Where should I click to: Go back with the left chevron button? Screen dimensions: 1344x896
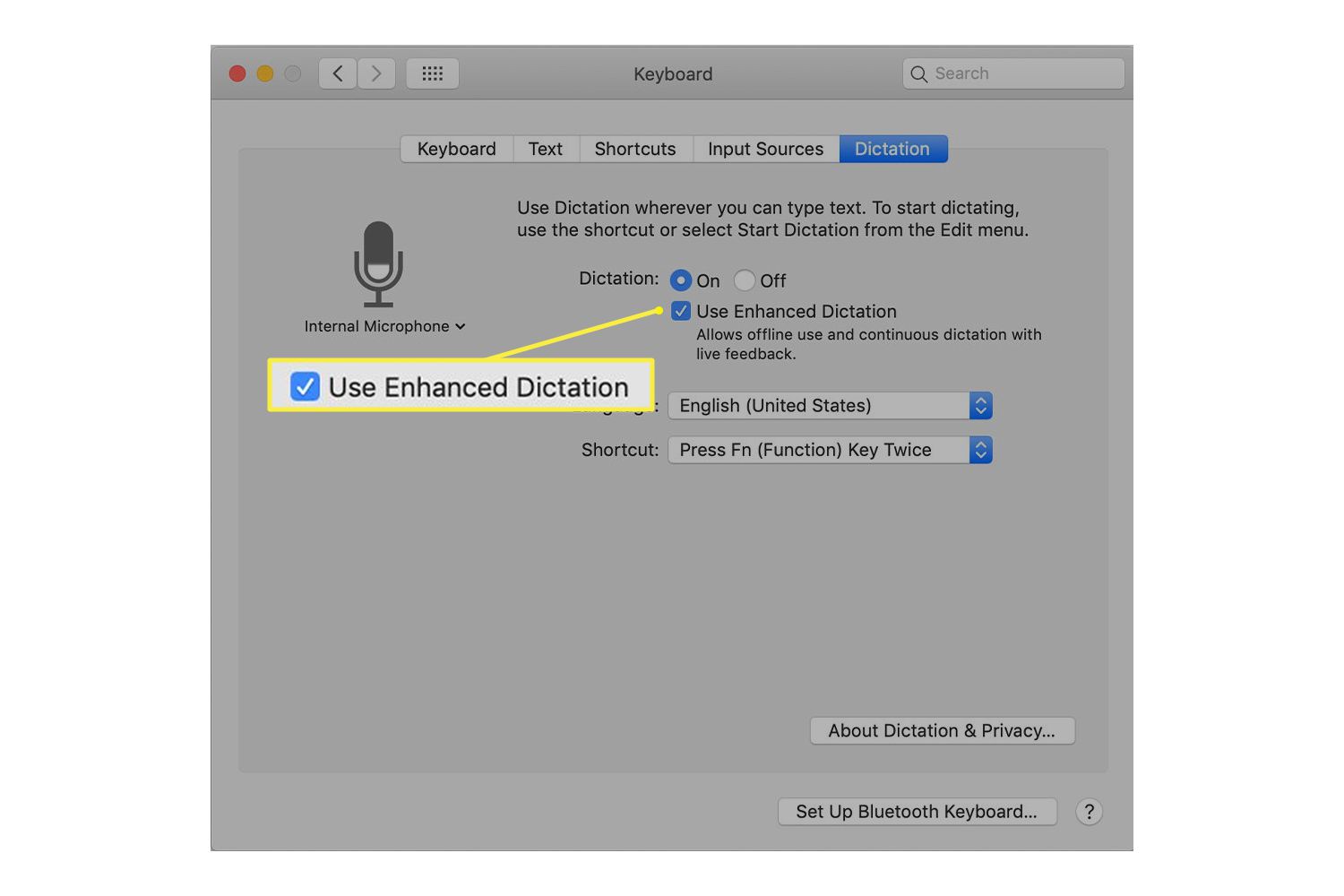point(338,73)
